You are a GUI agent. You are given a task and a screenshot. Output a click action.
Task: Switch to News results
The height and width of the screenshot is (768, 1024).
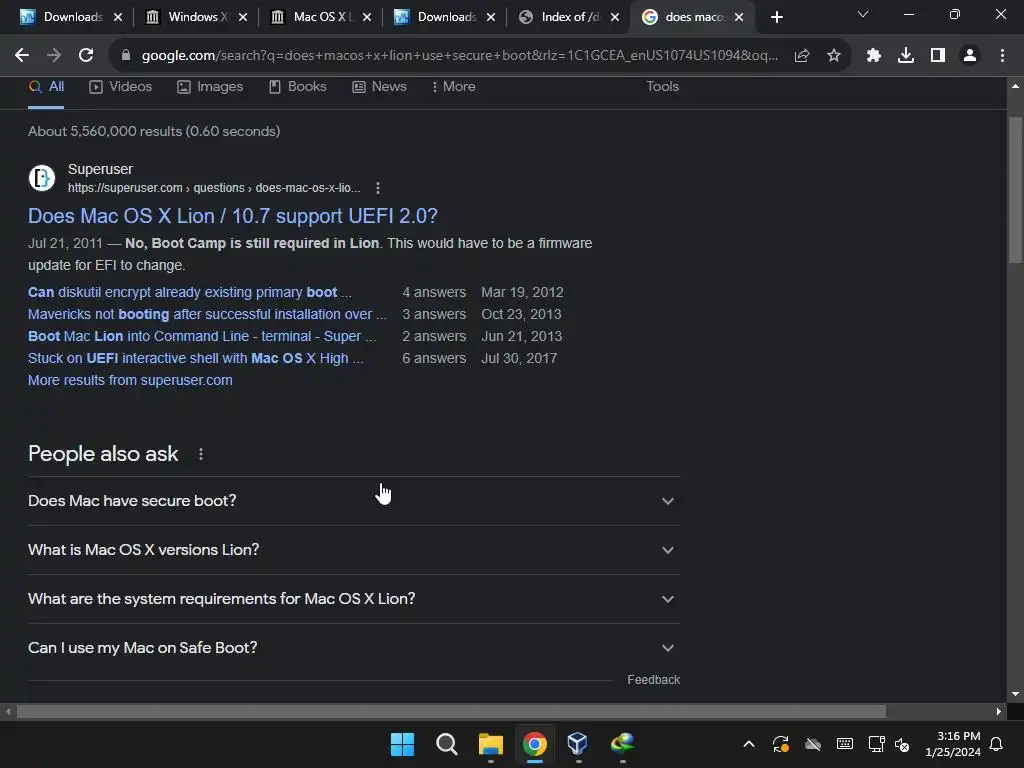379,87
